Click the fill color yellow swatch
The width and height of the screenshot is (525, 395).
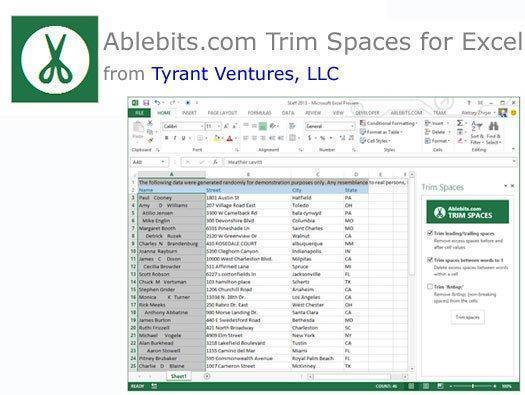click(217, 138)
